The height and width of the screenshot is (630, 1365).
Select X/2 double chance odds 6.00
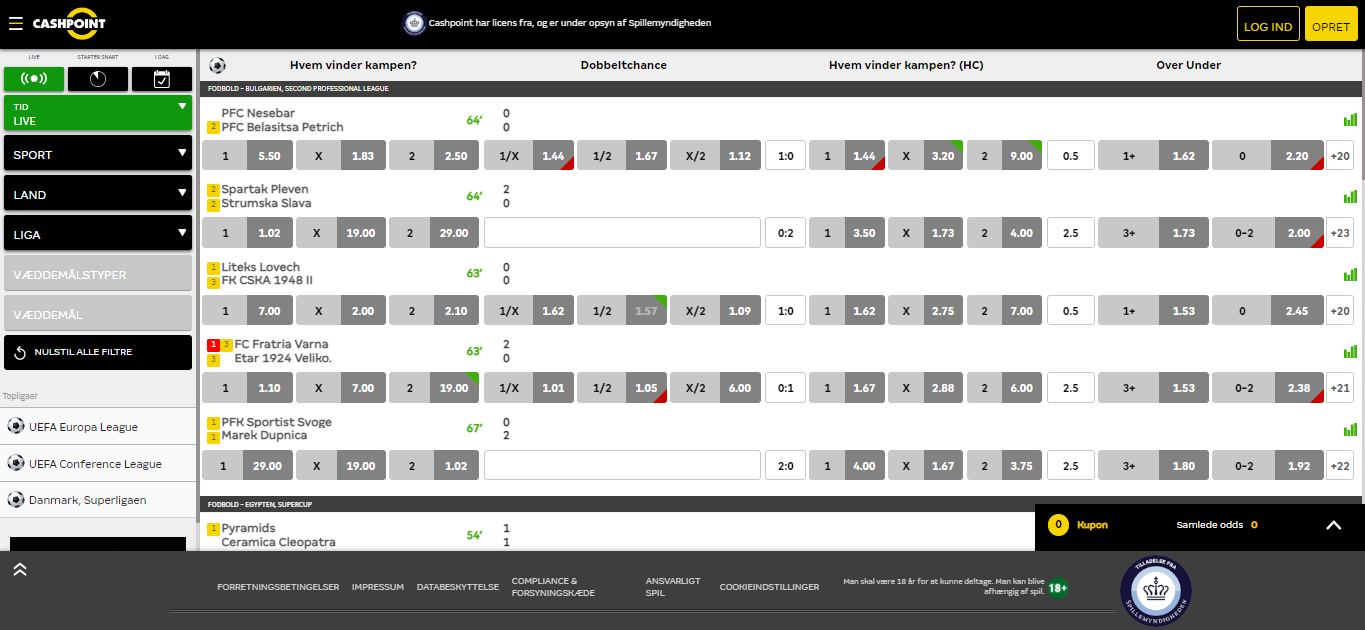click(716, 388)
